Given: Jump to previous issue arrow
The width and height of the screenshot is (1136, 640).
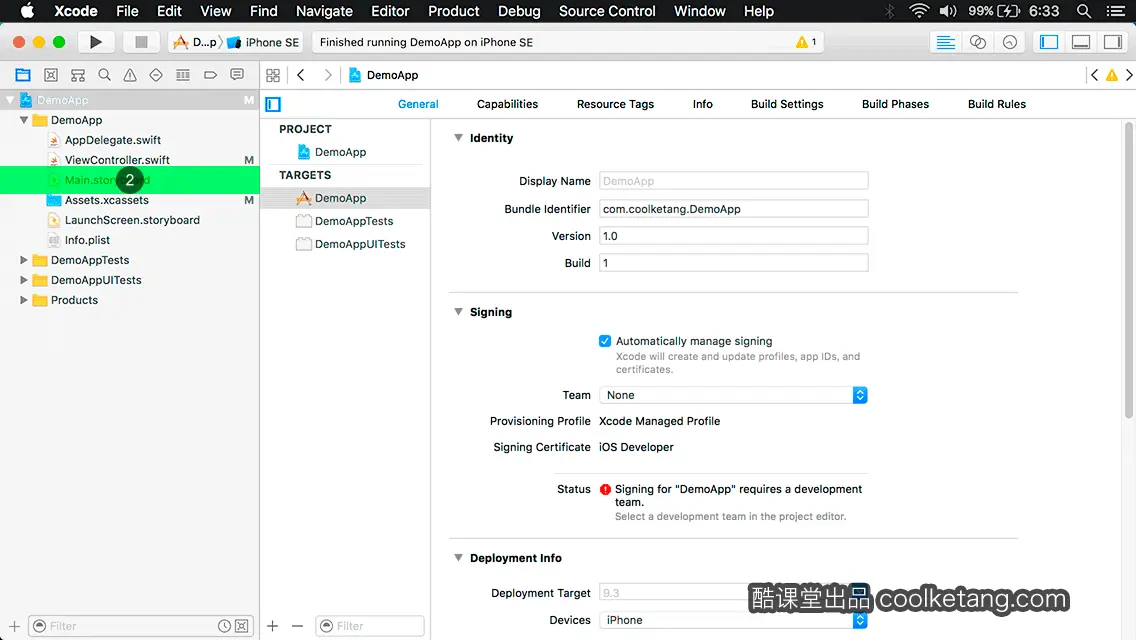Looking at the screenshot, I should coord(1095,75).
